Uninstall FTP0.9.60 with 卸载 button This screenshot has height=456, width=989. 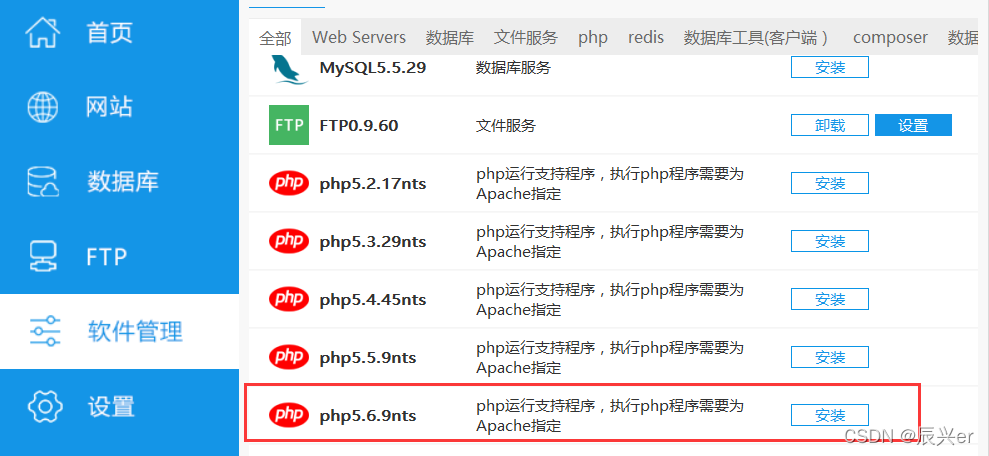click(x=830, y=125)
